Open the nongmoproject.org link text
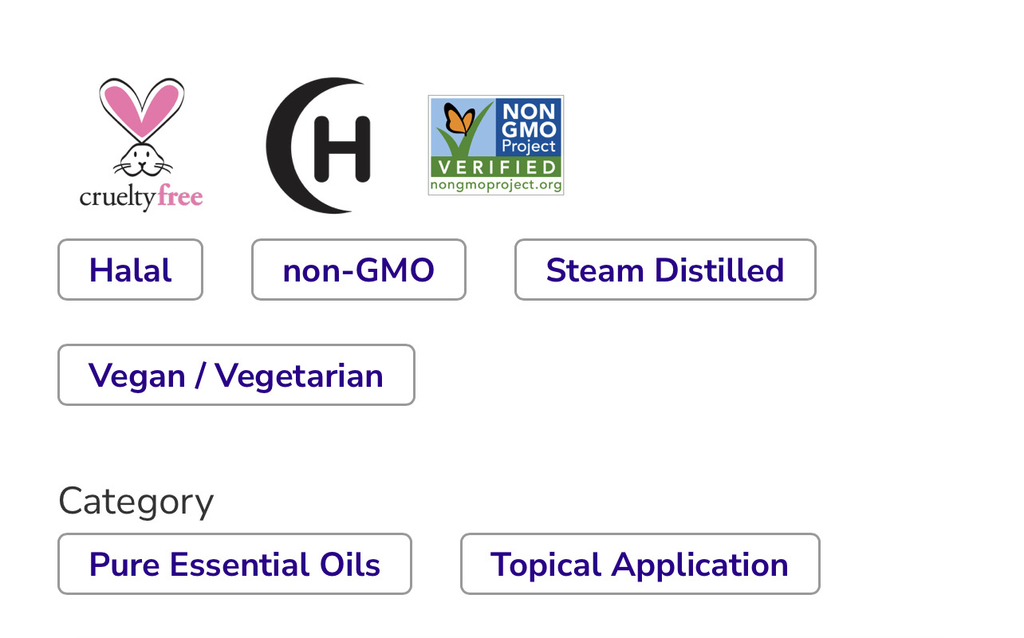1024x638 pixels. point(496,185)
